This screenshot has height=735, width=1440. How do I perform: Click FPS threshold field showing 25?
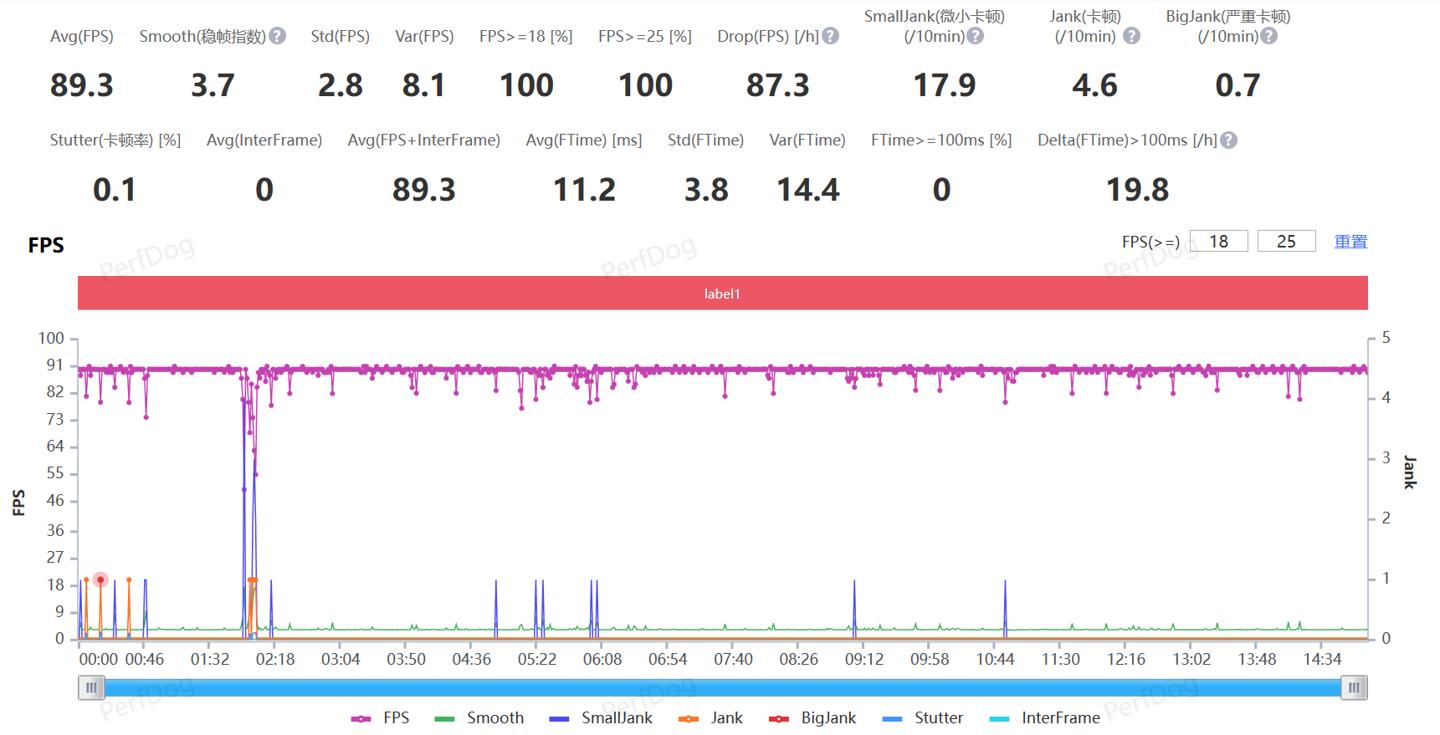click(x=1286, y=241)
